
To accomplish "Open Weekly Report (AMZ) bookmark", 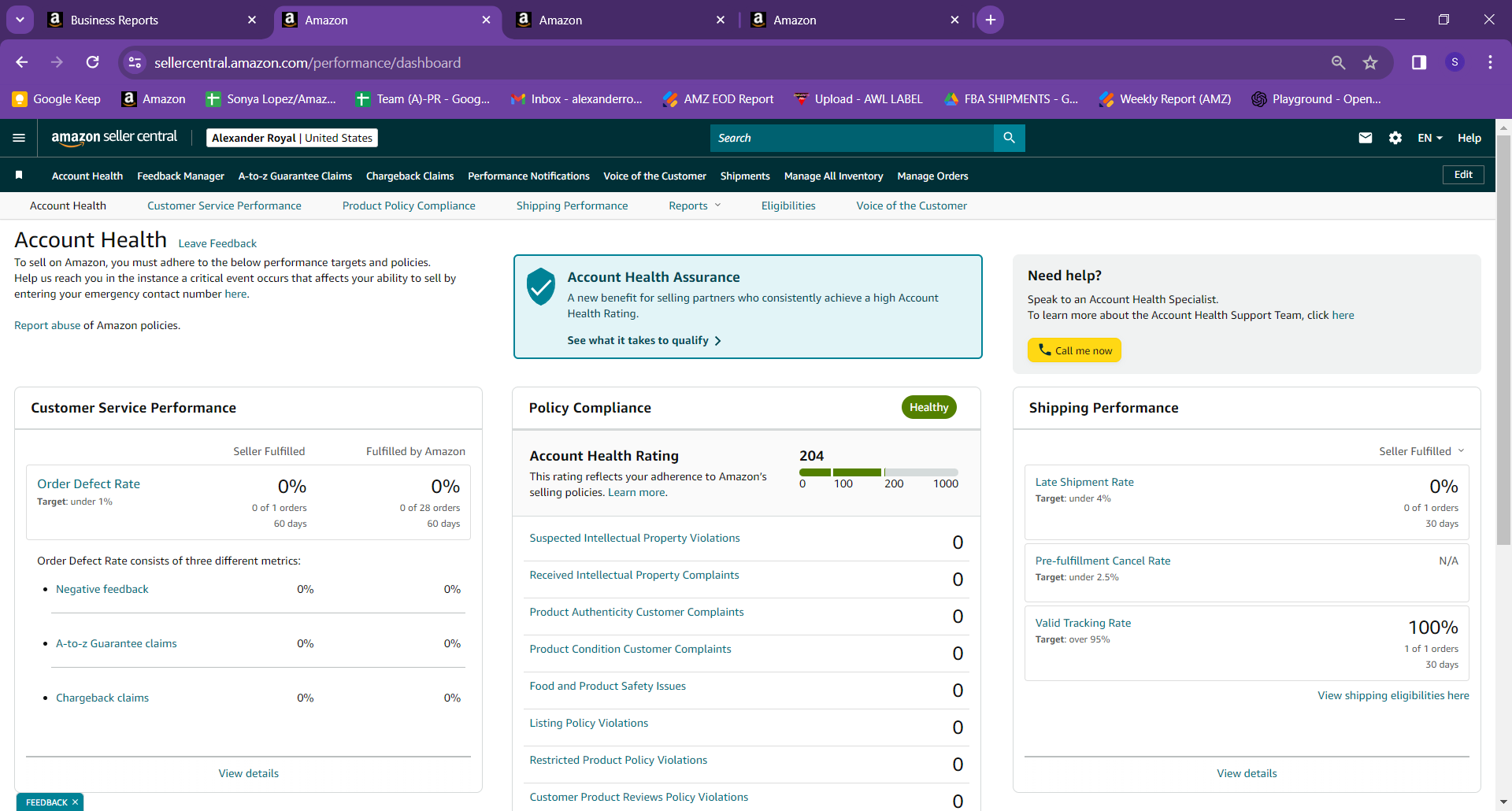I will coord(1165,98).
